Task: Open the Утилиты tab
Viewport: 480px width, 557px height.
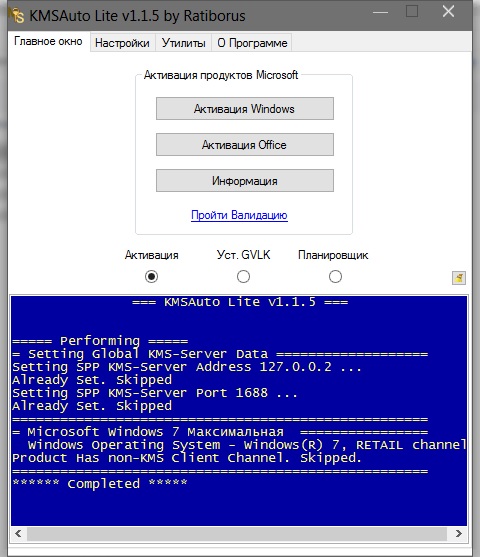Action: click(183, 43)
